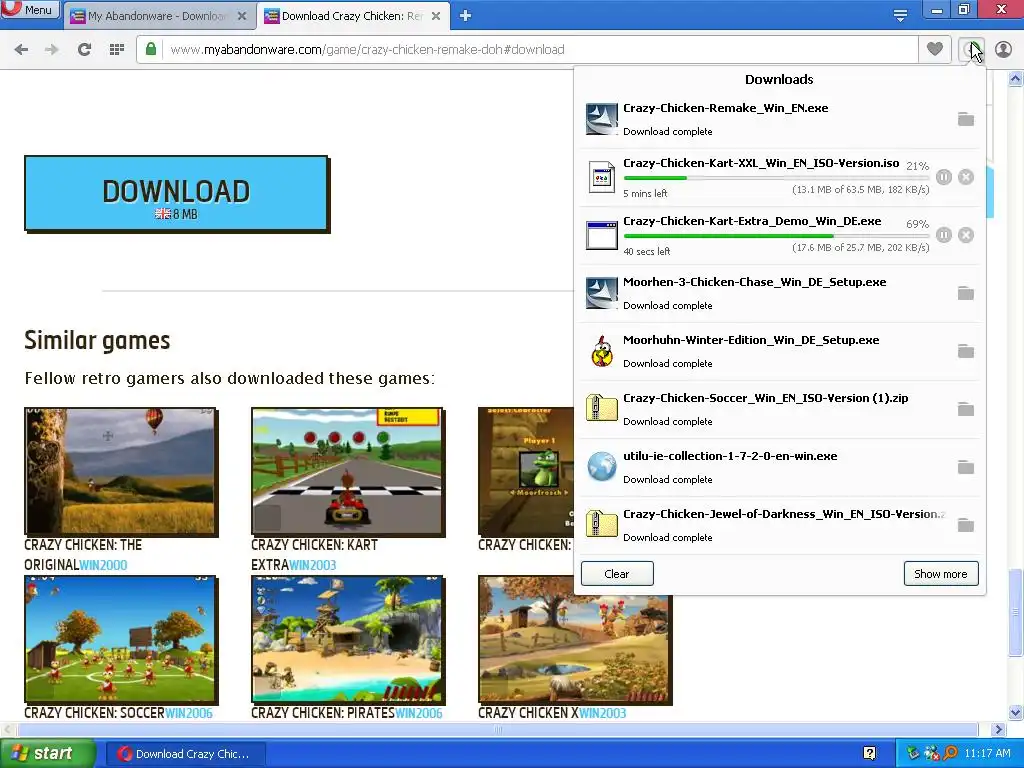Add page to bookmarks with heart icon
The height and width of the screenshot is (768, 1024).
pyautogui.click(x=935, y=50)
